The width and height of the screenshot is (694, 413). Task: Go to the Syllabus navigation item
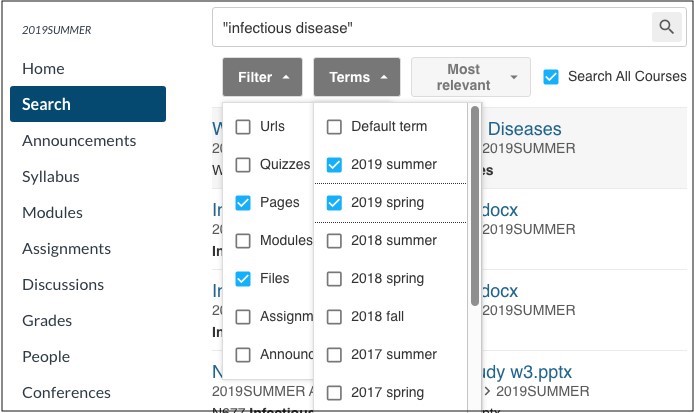51,177
